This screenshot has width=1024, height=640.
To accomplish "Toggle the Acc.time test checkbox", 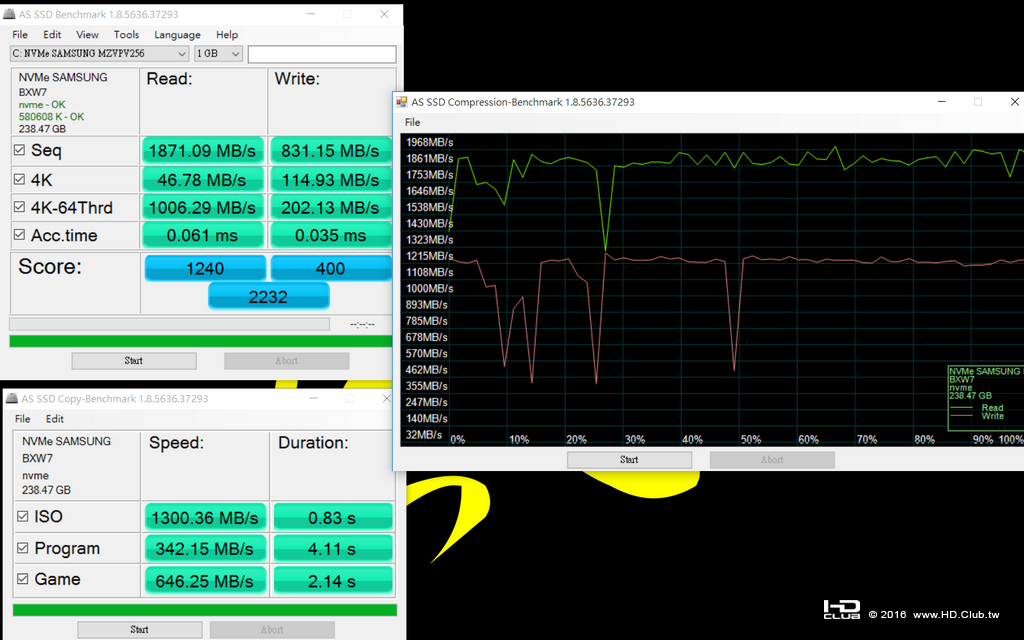I will coord(20,234).
